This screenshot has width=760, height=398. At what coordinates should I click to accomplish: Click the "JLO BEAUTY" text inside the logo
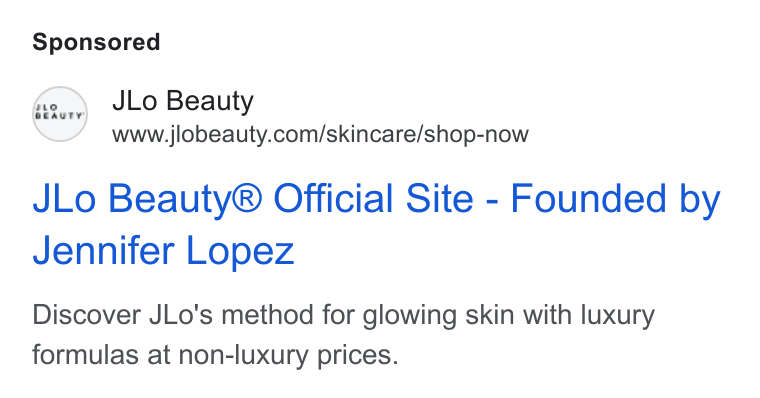[x=60, y=112]
